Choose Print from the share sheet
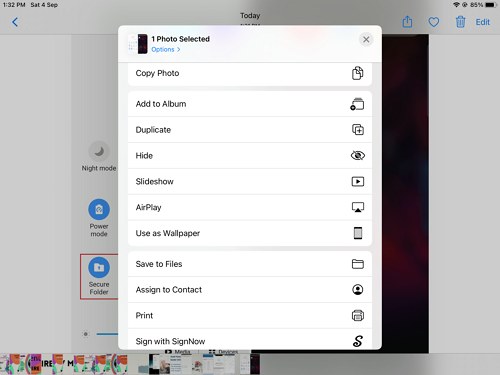 pos(250,315)
